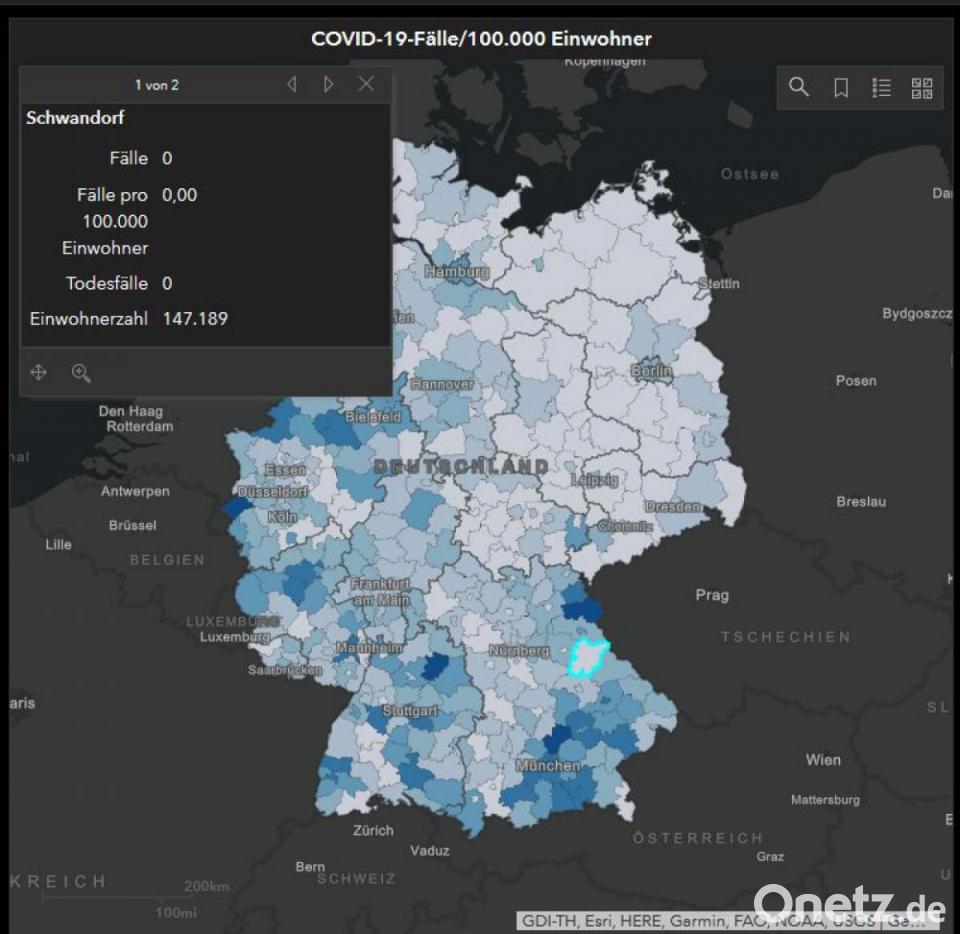Viewport: 960px width, 934px height.
Task: Go to previous feature in popup
Action: tap(292, 85)
